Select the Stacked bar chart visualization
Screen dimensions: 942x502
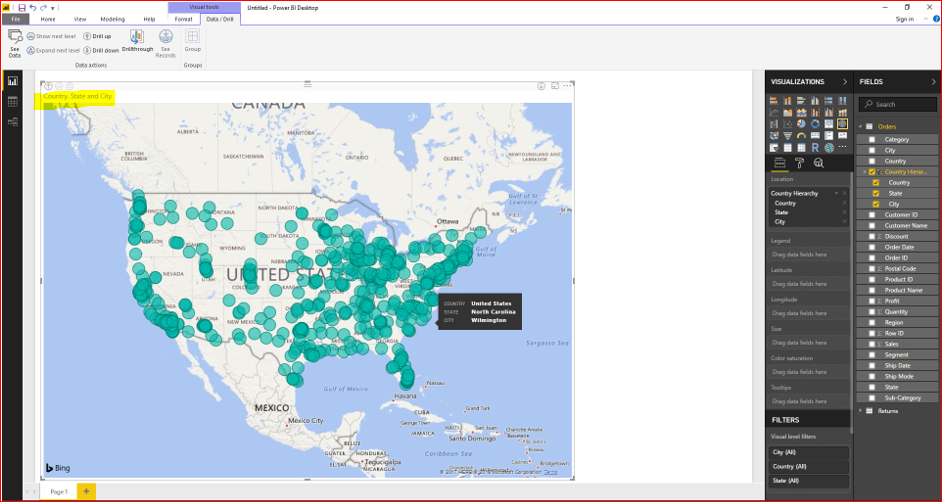(774, 100)
